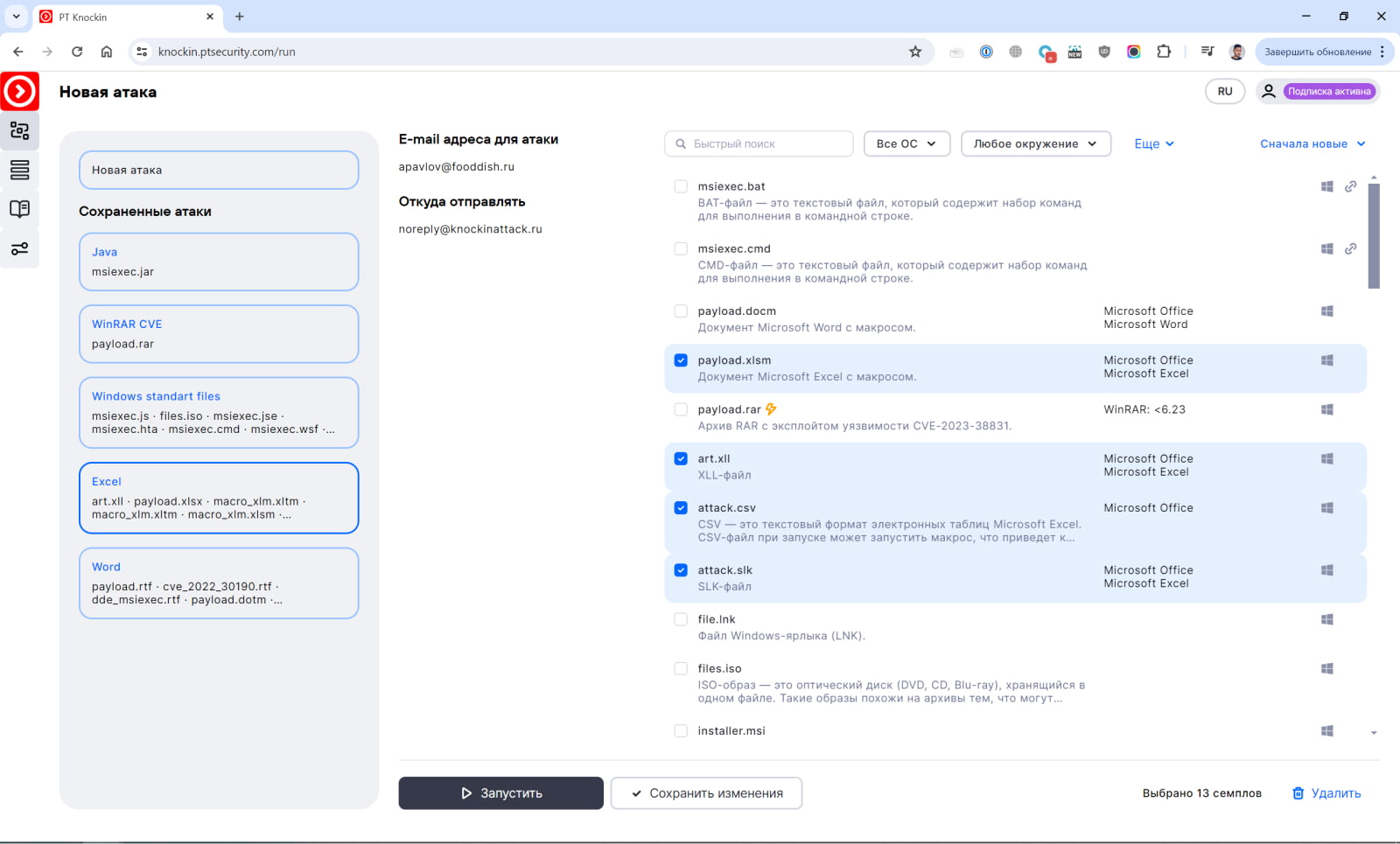
Task: Check the files.iso sample checkbox
Action: click(681, 668)
